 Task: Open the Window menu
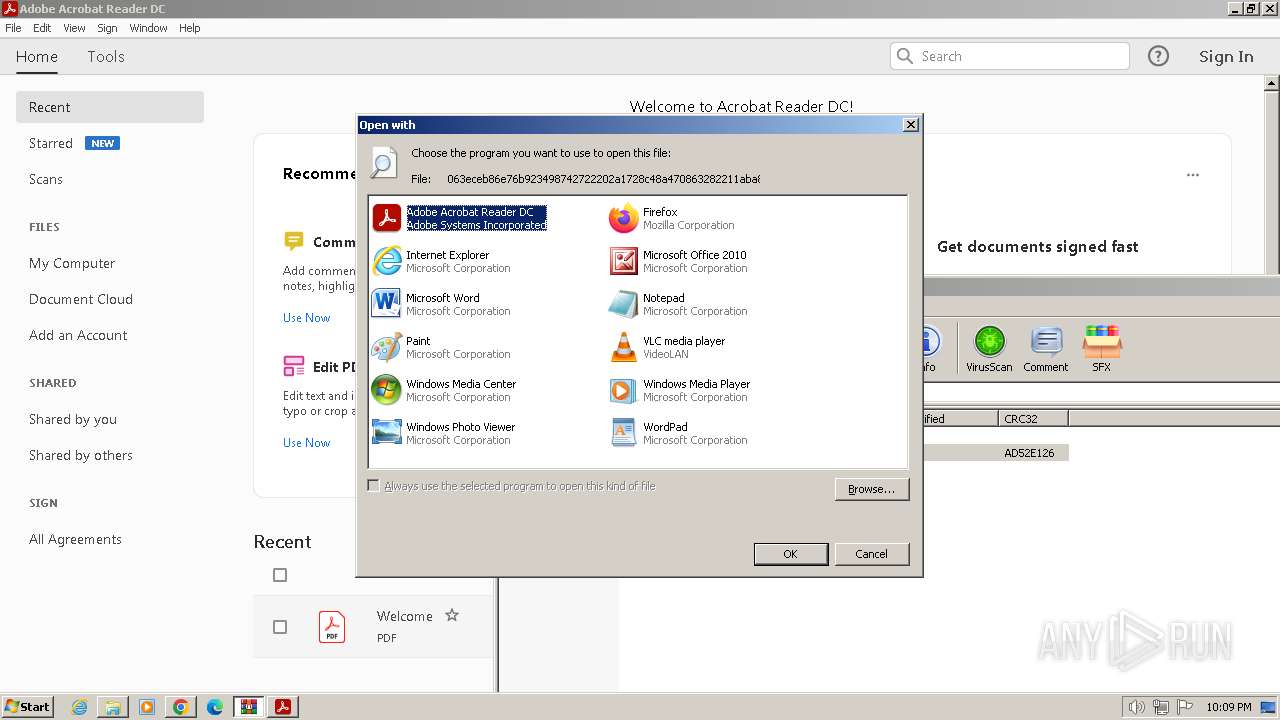(x=148, y=28)
